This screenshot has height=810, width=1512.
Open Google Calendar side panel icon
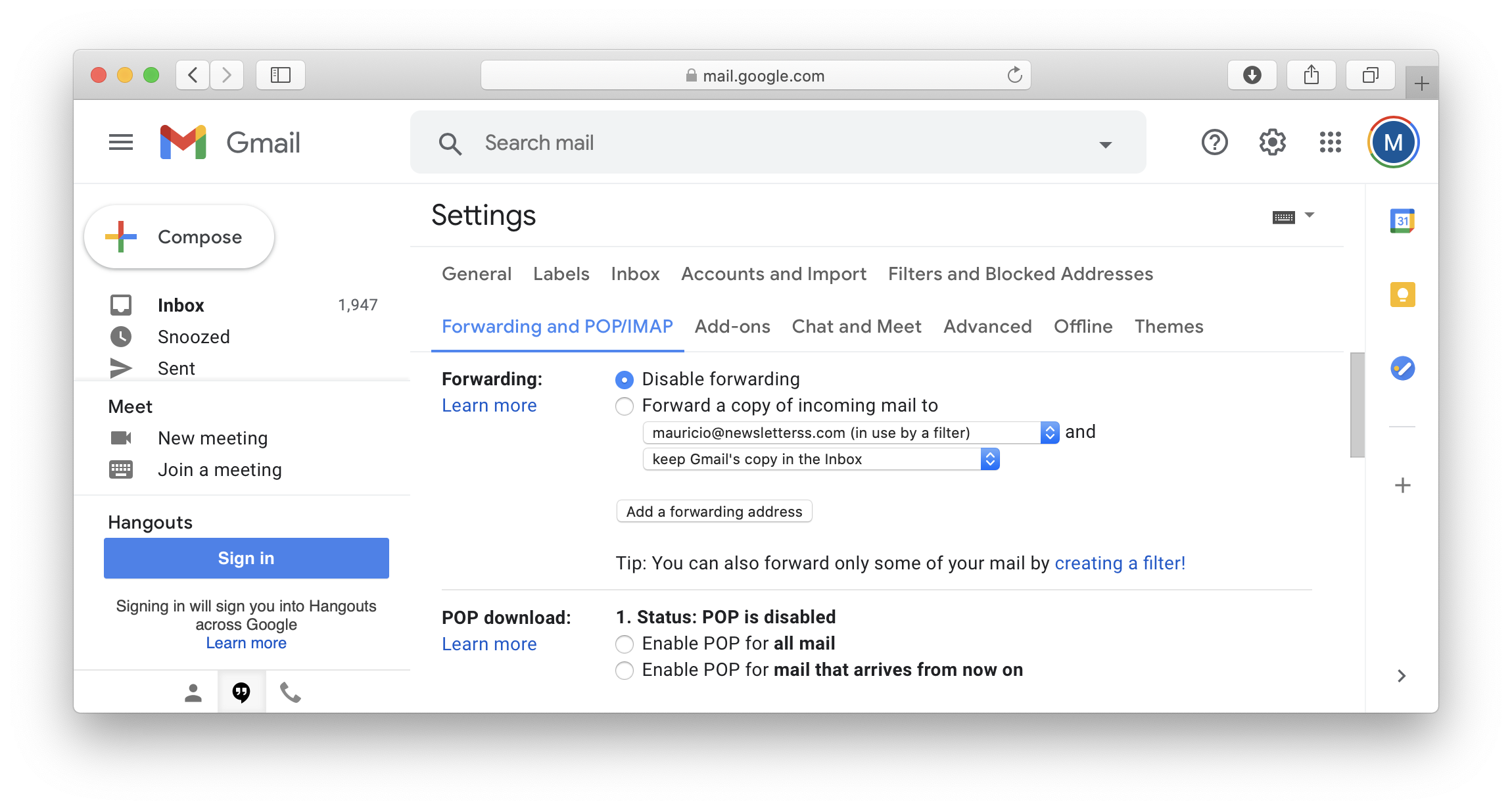coord(1402,221)
